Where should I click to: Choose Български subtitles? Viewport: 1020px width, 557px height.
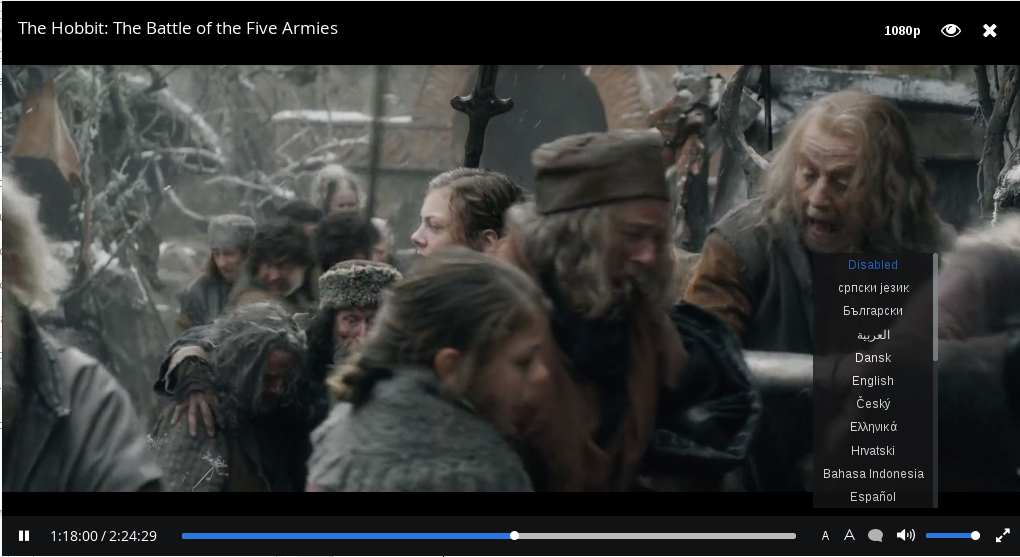[x=872, y=311]
